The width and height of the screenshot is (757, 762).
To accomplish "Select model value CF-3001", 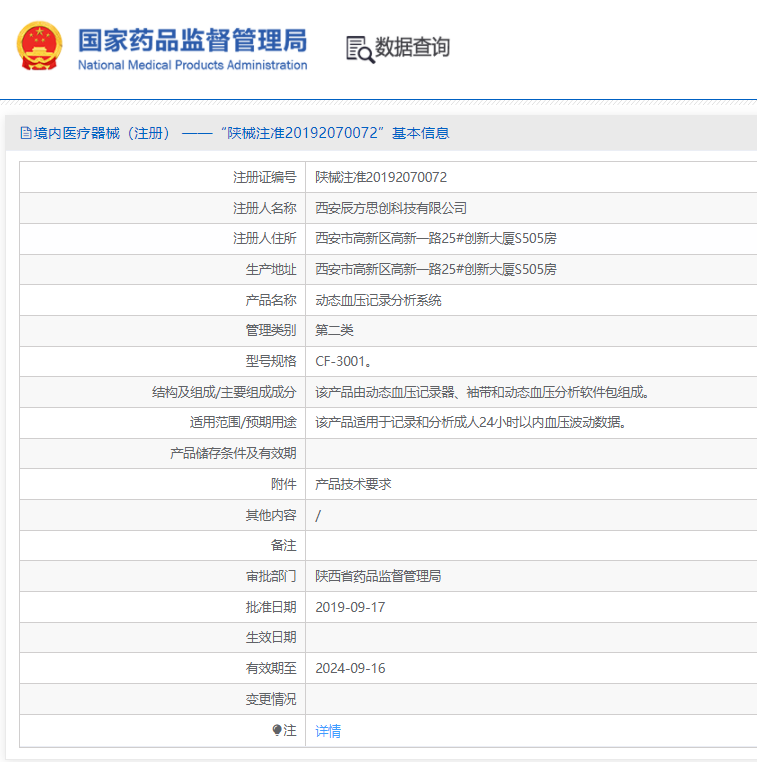I will [344, 362].
